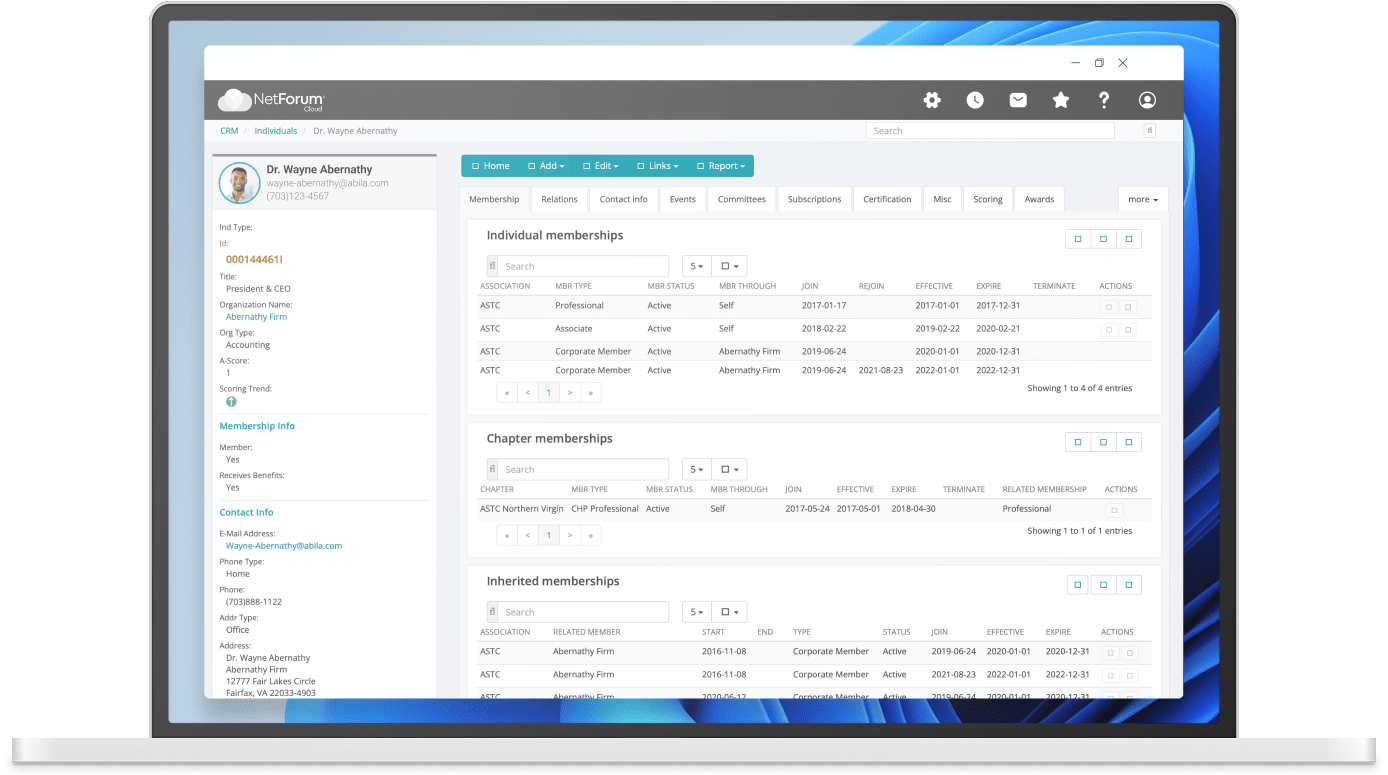Sort Chapter memberships by RELATED MEMBERSHIP column

click(x=1044, y=489)
